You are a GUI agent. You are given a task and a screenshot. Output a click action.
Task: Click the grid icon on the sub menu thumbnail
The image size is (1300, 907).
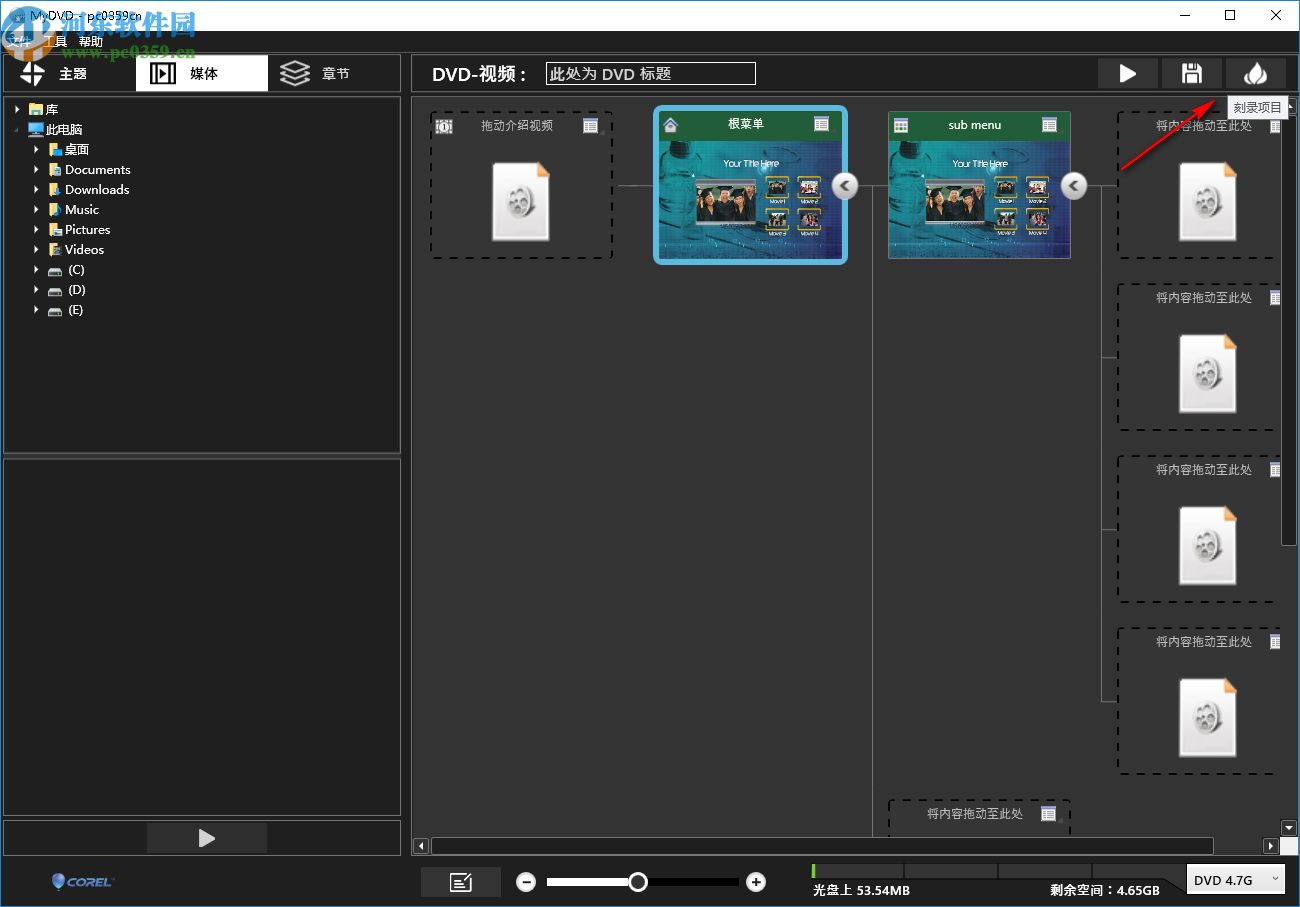click(x=1050, y=124)
